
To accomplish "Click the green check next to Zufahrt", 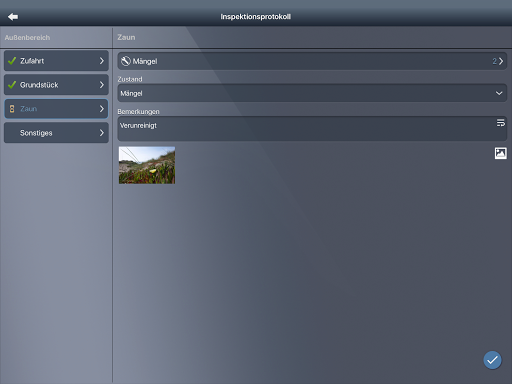I will [12, 61].
